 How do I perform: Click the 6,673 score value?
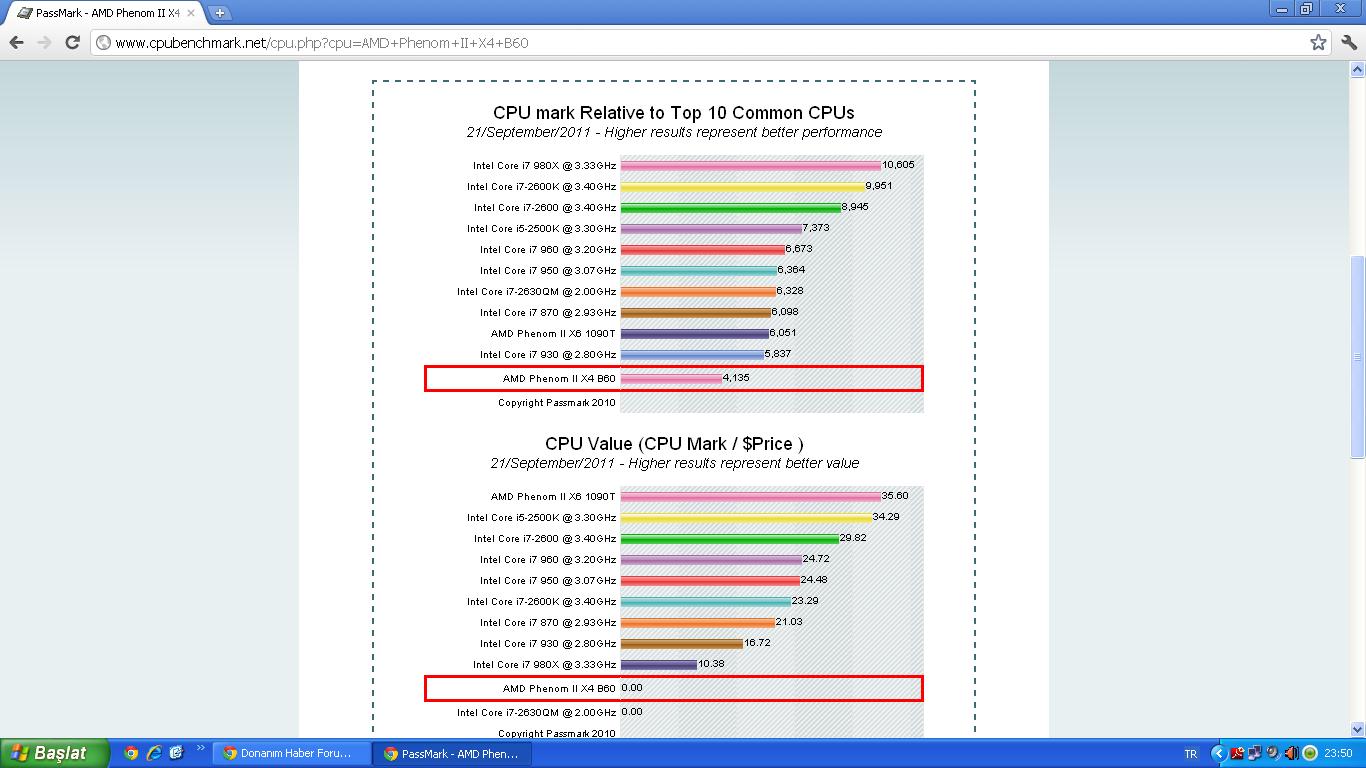[799, 249]
